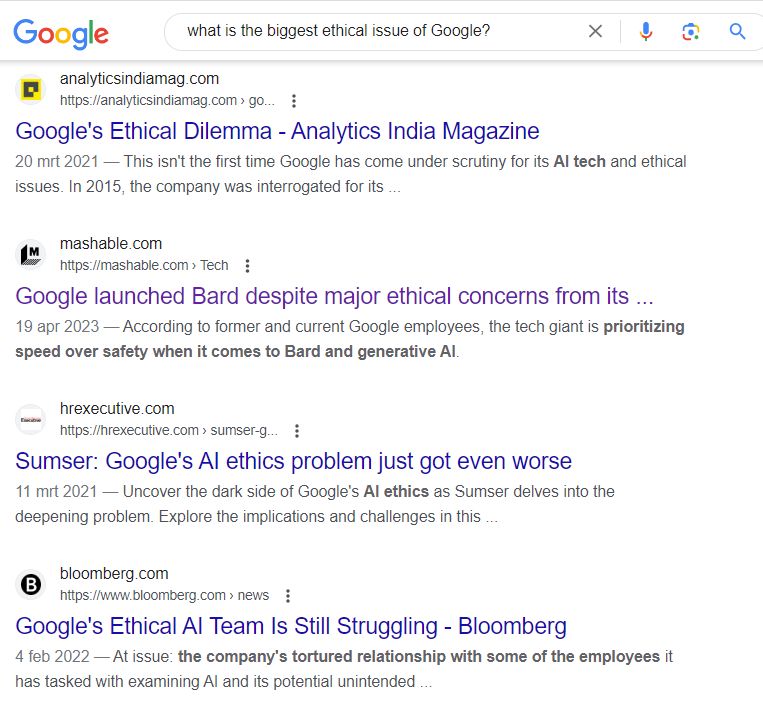Clear the search query with X
Image resolution: width=763 pixels, height=707 pixels.
tap(595, 31)
